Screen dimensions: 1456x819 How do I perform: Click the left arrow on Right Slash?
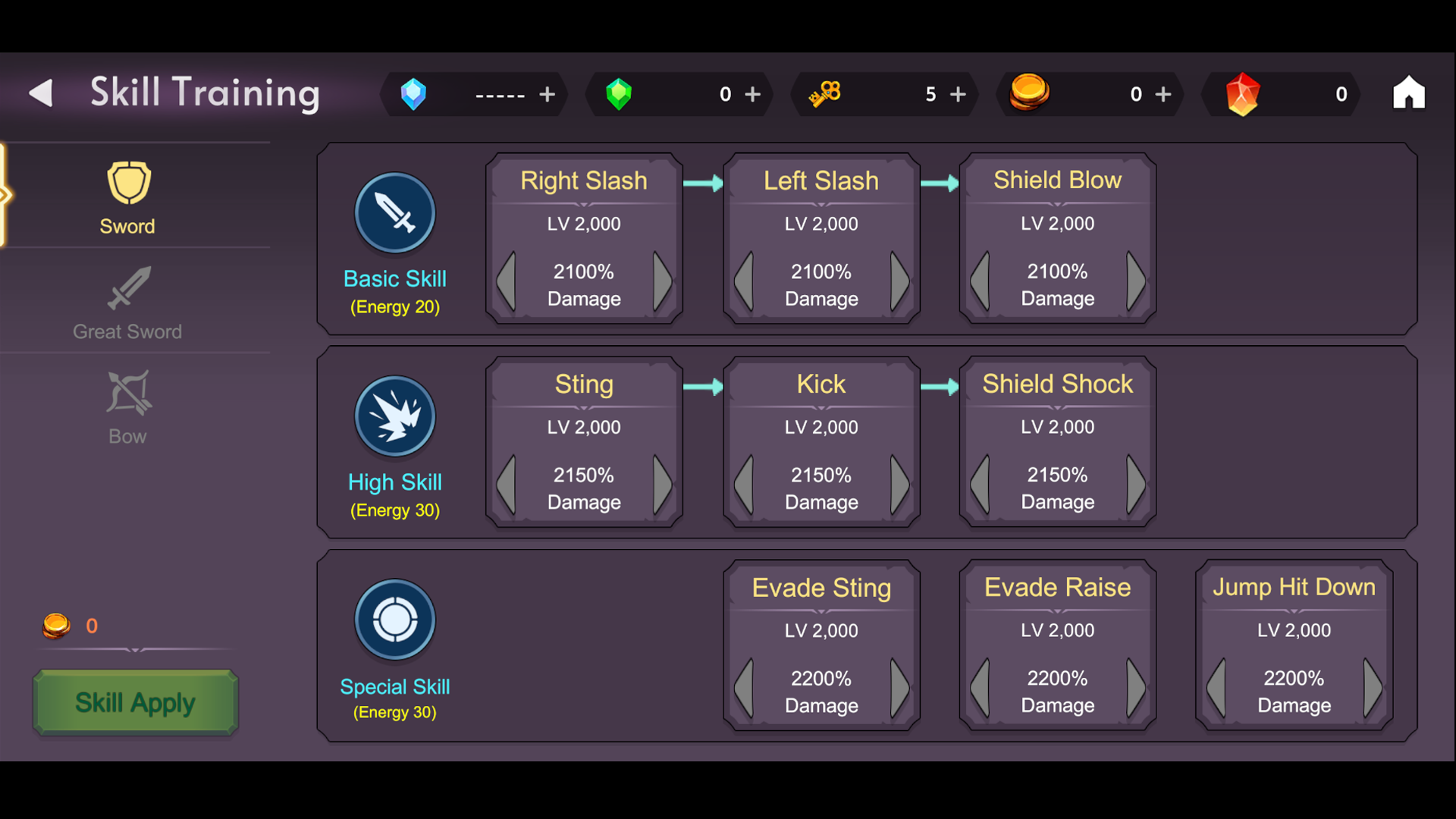click(x=507, y=282)
